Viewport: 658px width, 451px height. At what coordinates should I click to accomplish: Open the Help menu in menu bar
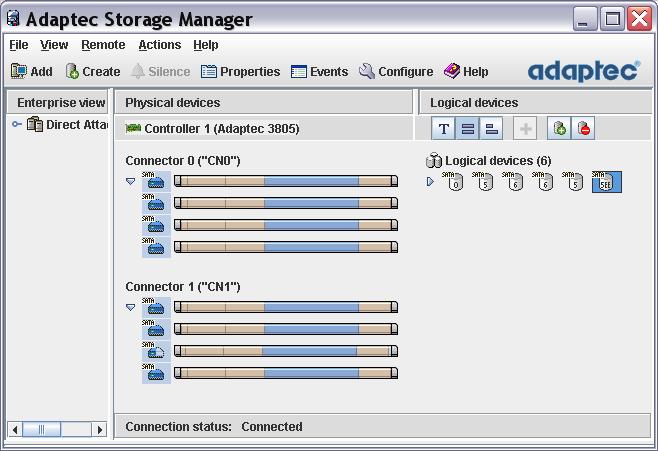pos(206,44)
